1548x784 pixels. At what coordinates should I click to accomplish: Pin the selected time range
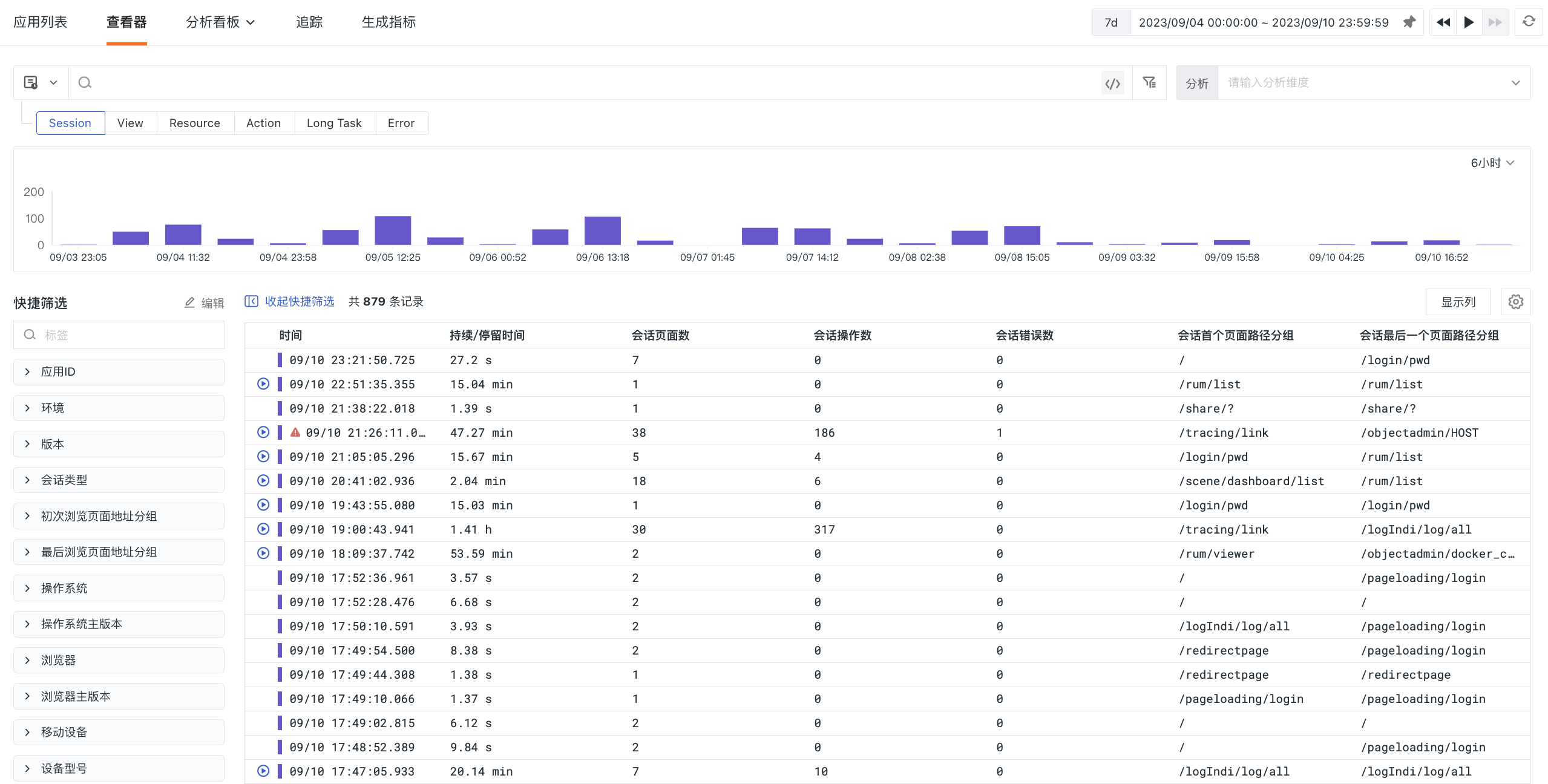pyautogui.click(x=1409, y=22)
